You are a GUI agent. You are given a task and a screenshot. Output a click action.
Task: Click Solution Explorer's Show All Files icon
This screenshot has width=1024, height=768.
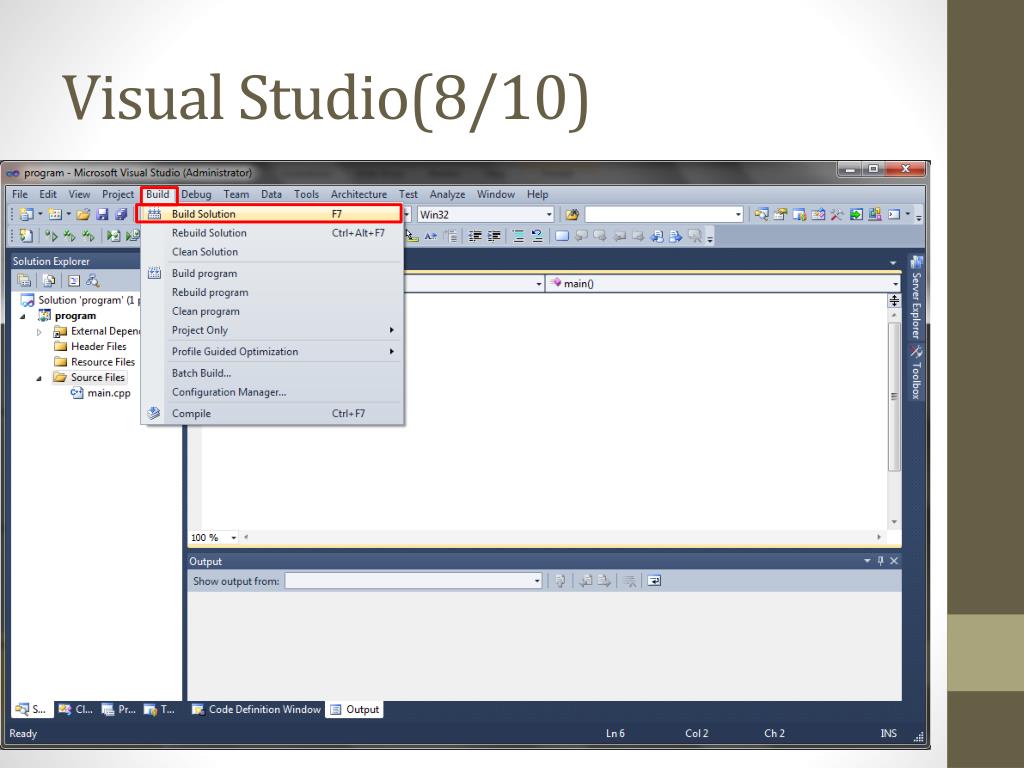pyautogui.click(x=49, y=281)
